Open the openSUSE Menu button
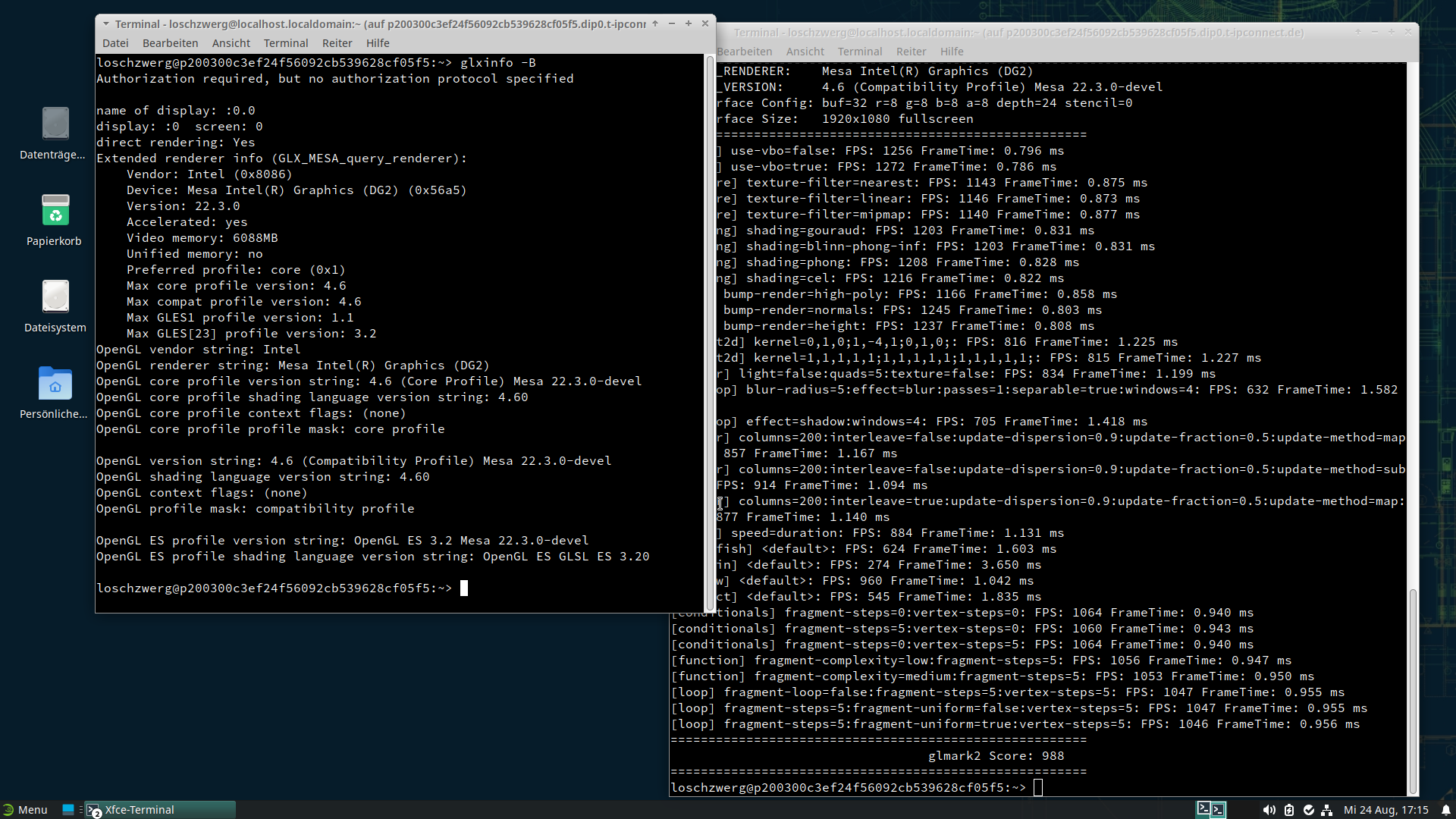 point(25,810)
